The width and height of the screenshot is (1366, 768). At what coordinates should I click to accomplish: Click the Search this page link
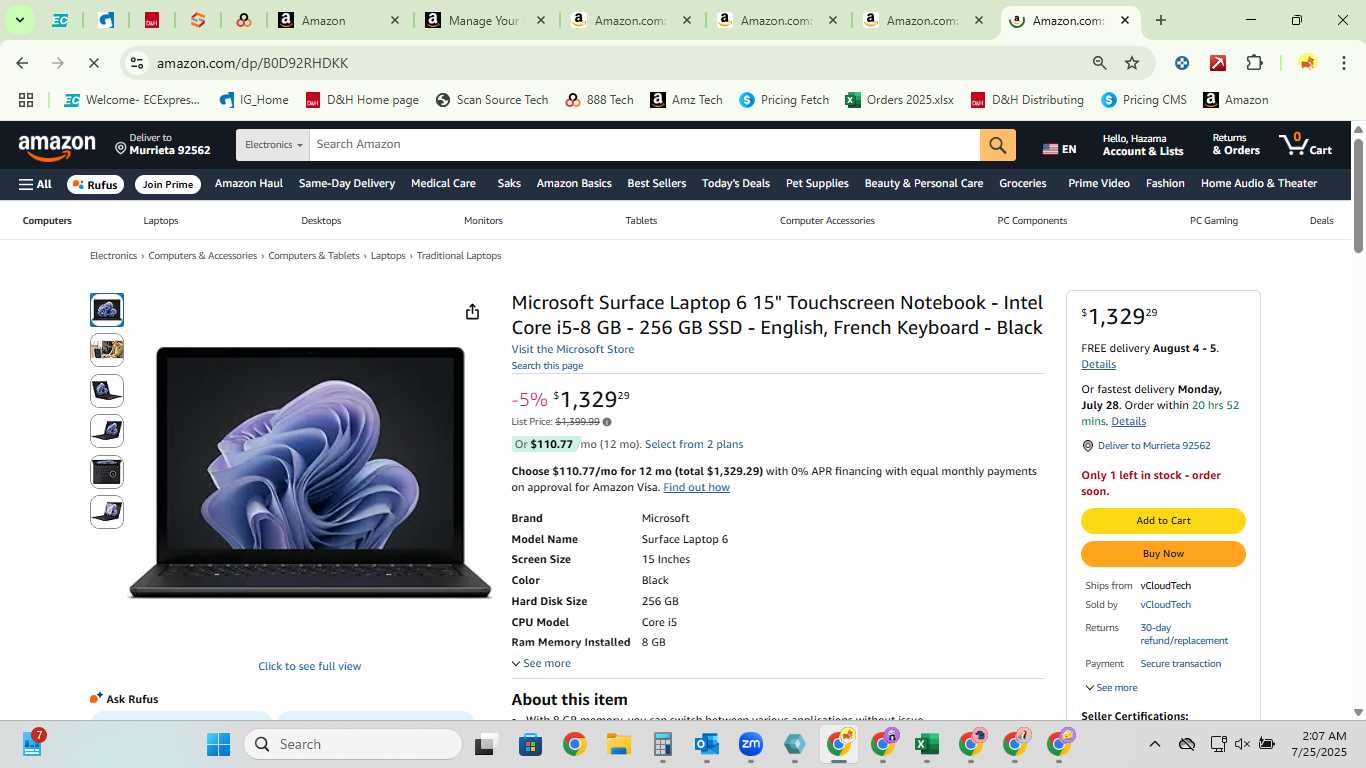547,366
